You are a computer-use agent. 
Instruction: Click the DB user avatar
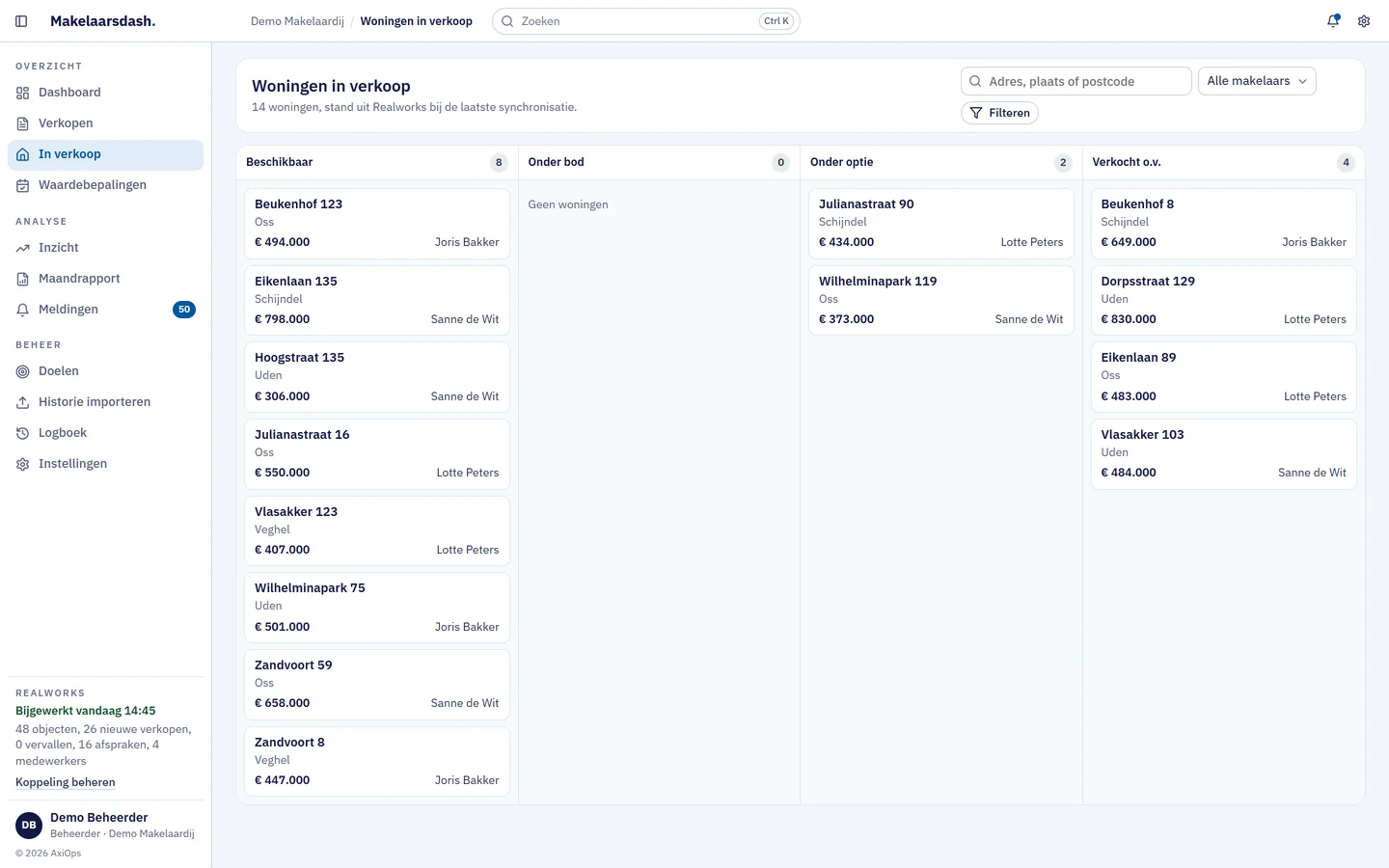click(x=29, y=826)
